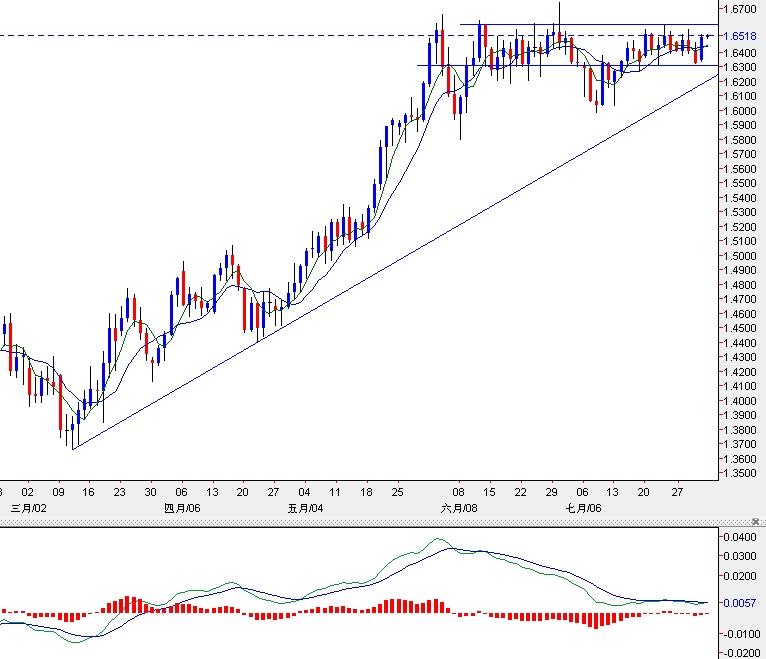The height and width of the screenshot is (659, 766).
Task: Click the date label 25 on time axis
Action: click(x=398, y=492)
